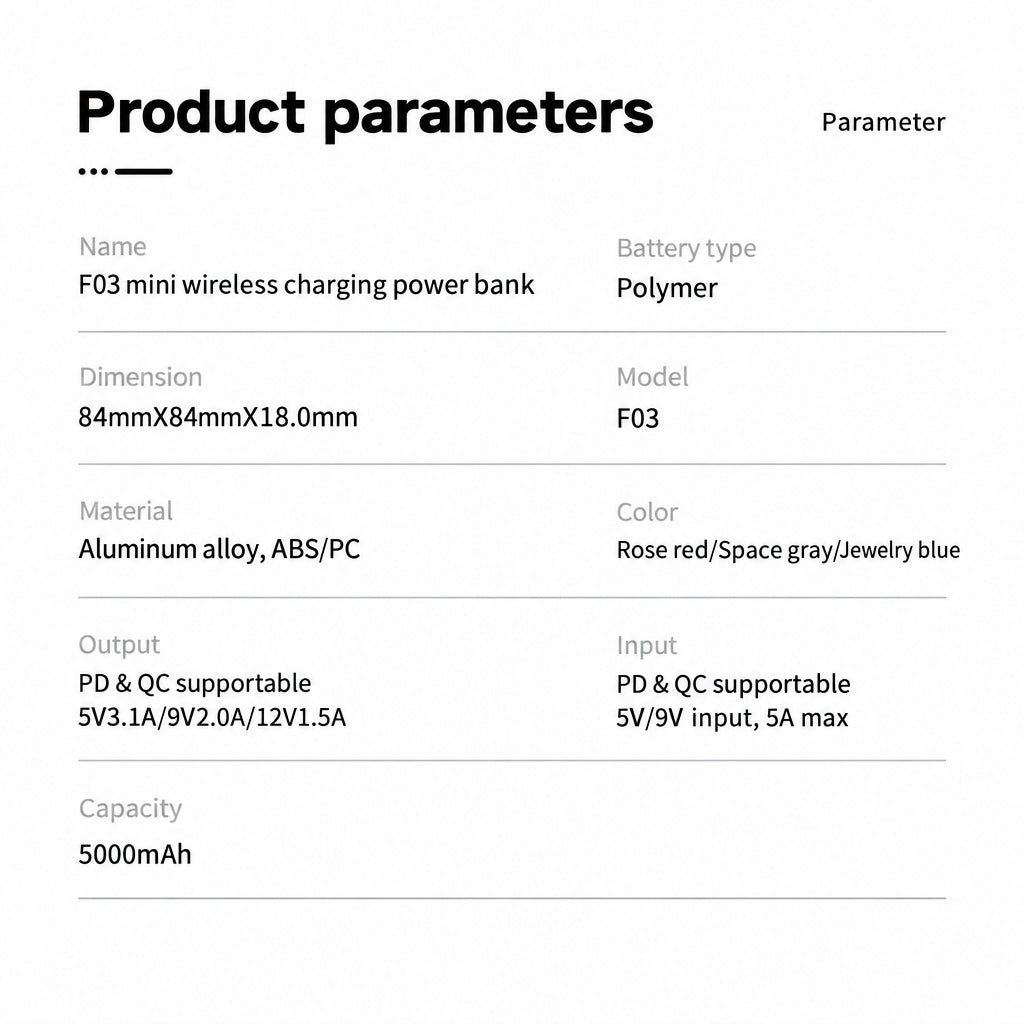The width and height of the screenshot is (1024, 1024).
Task: Click the 5V/9V input, 5A max text
Action: (732, 718)
